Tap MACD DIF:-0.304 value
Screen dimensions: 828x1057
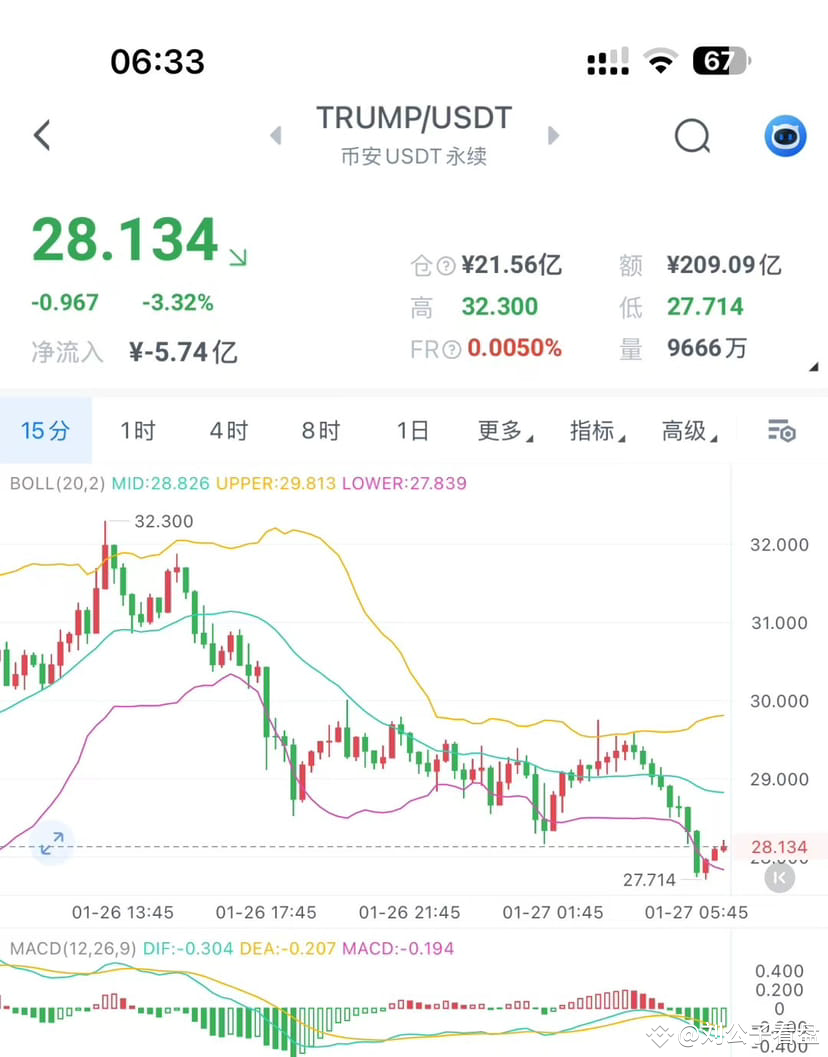coord(188,948)
